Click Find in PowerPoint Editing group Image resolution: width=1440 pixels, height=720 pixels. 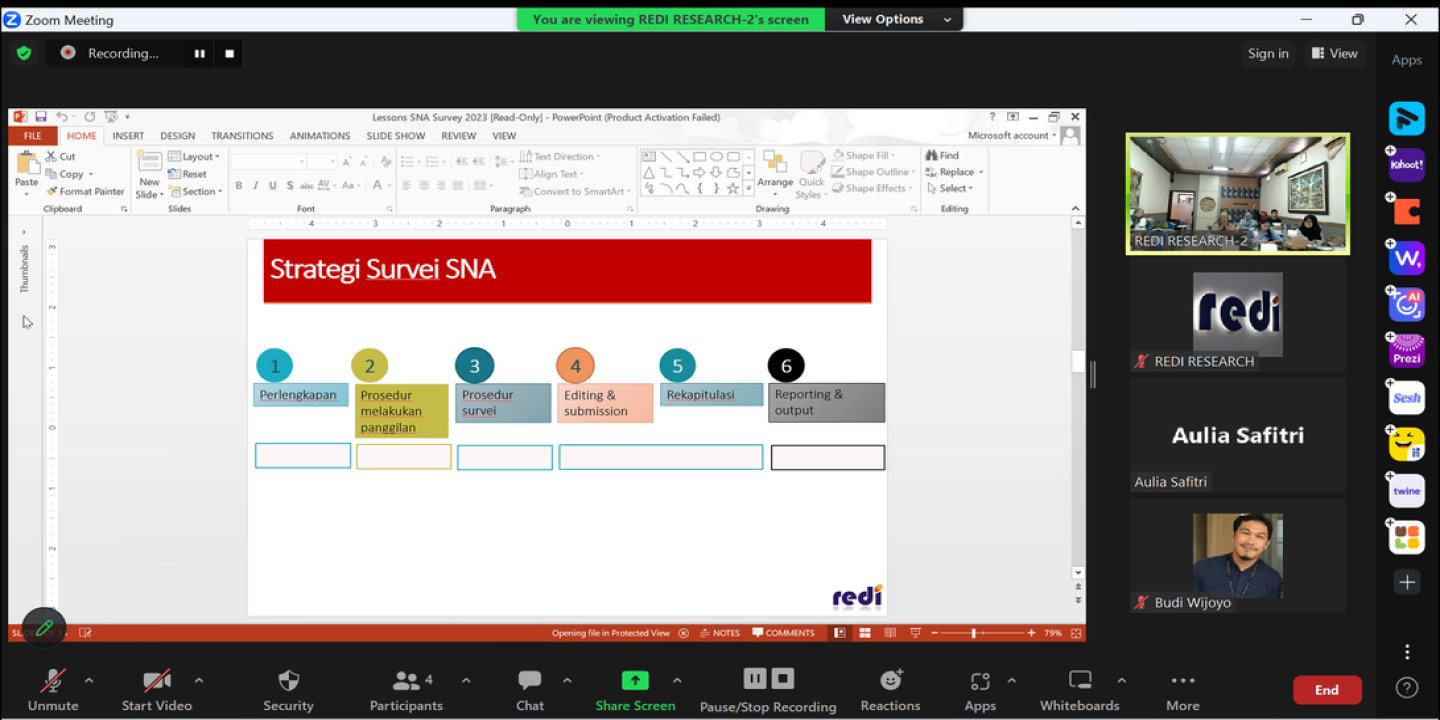(x=942, y=156)
